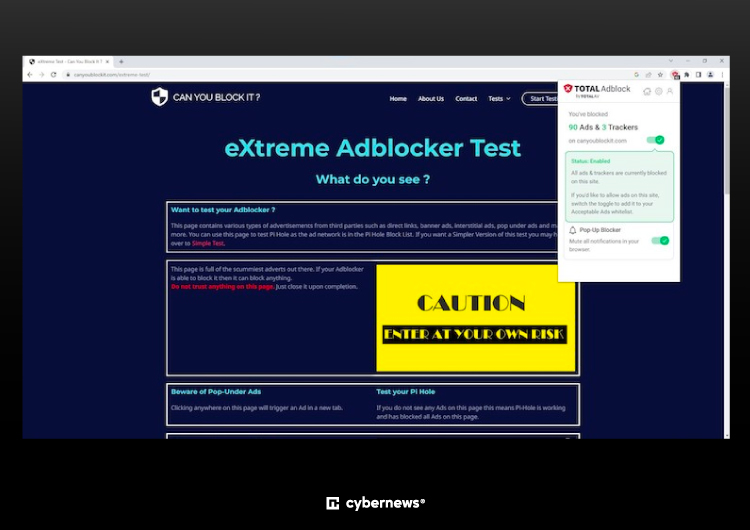Screen dimensions: 750x530
Task: Open the Chrome profile avatar
Action: point(710,75)
